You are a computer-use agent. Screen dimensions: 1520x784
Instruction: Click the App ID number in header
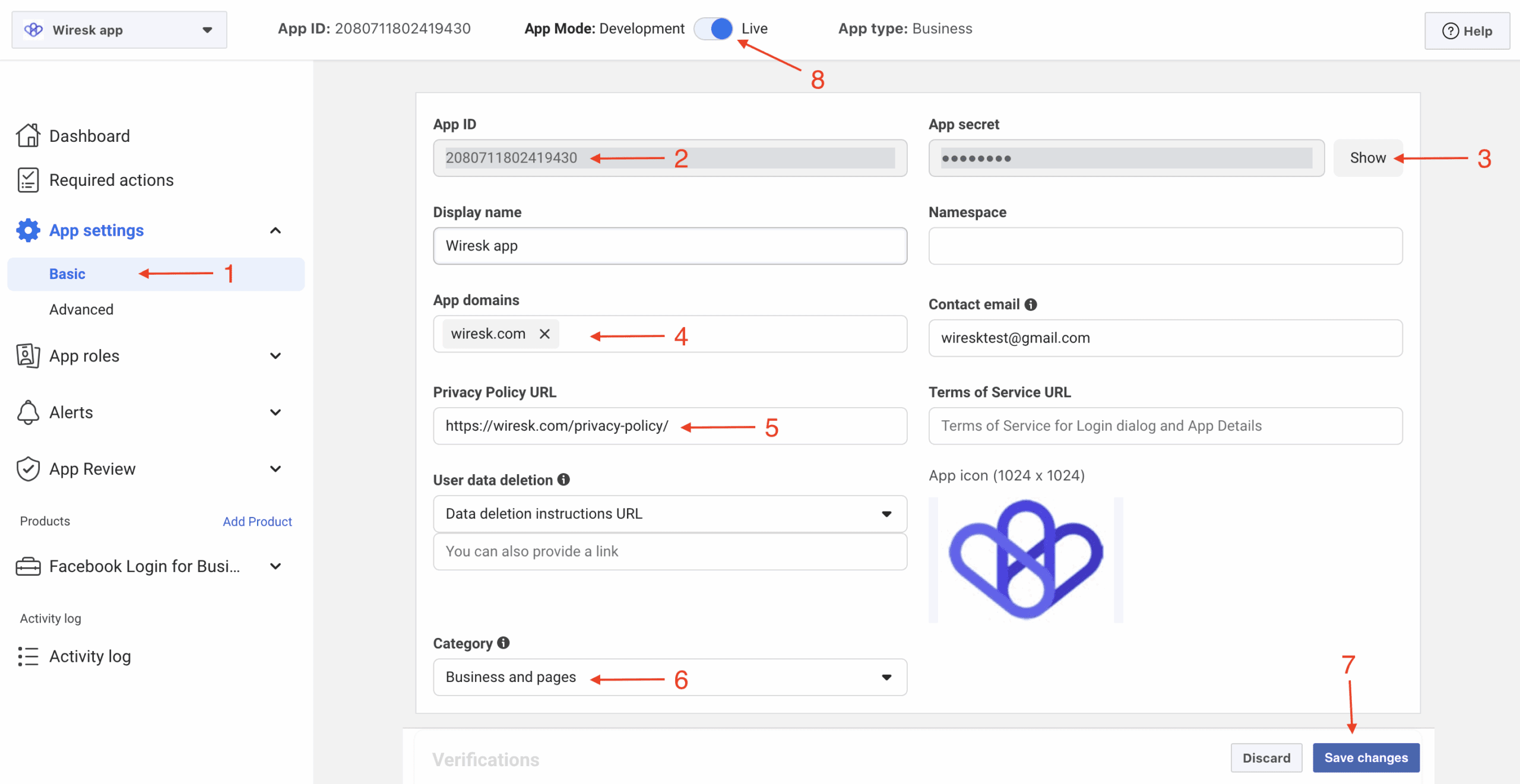click(403, 28)
